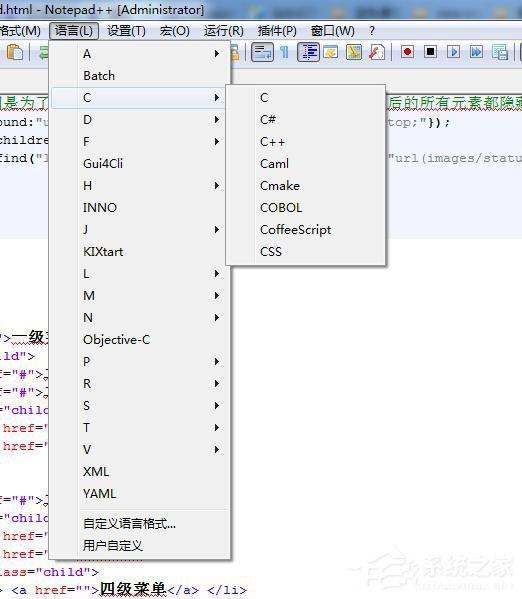Toggle the Show indent guide icon
Screen dimensions: 522x599
click(308, 52)
